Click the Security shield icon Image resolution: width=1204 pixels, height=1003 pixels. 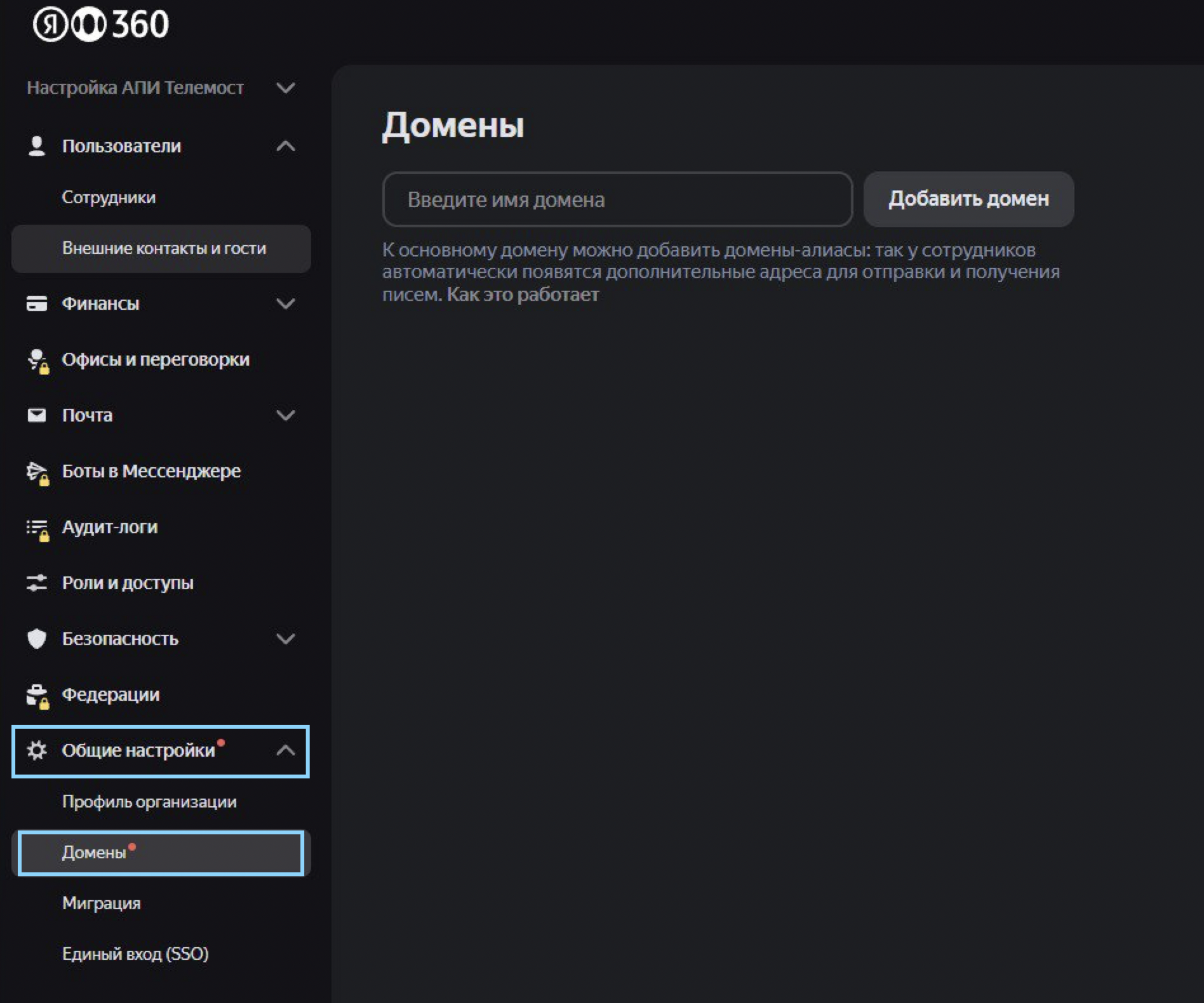[x=37, y=639]
